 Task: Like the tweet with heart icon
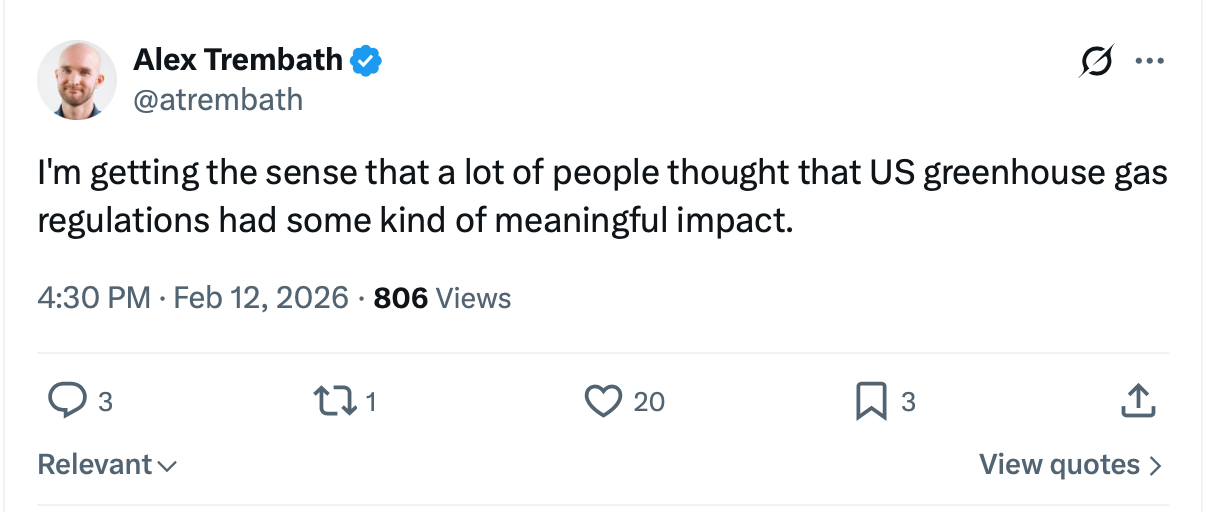(602, 402)
